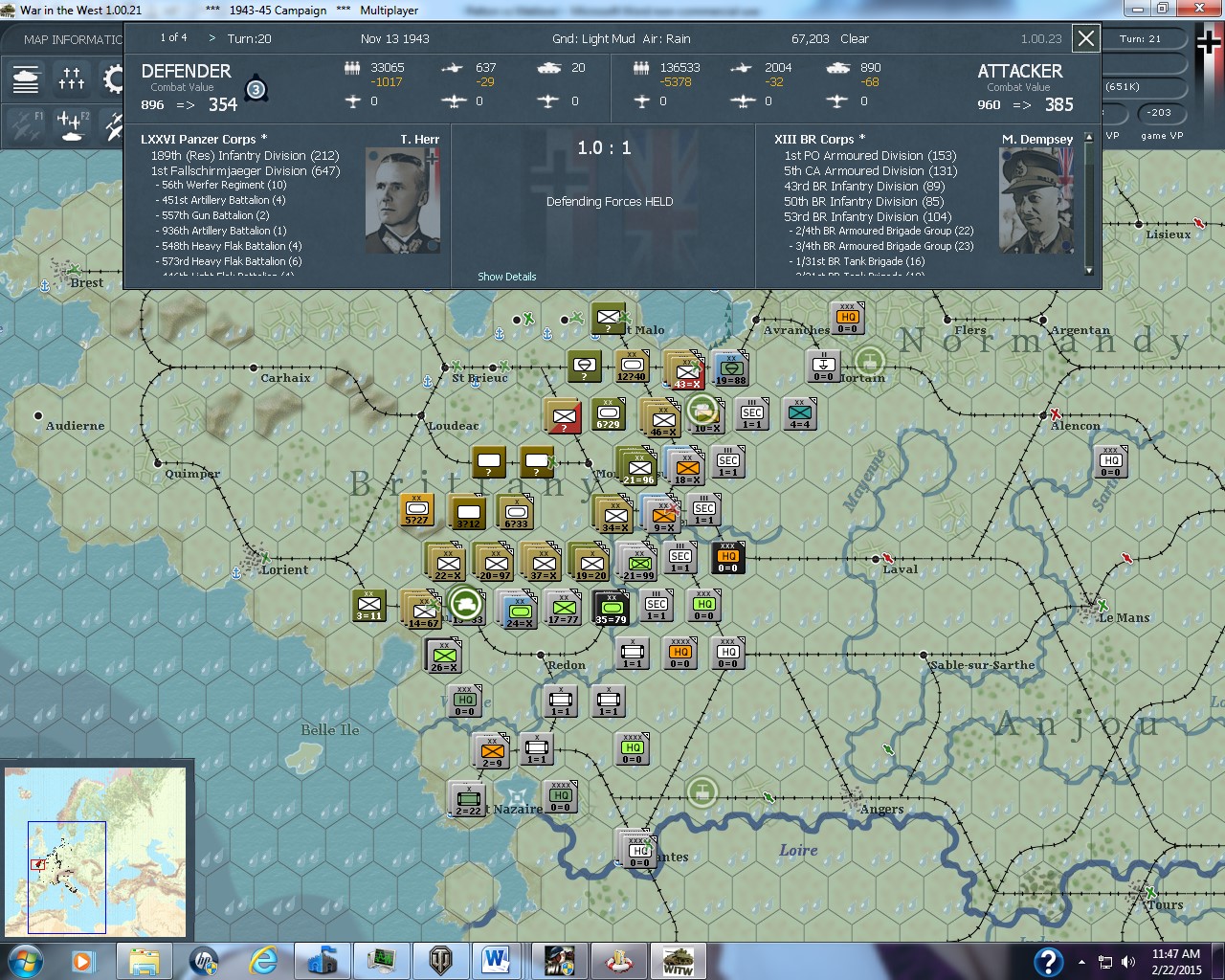Screen dimensions: 1225x980
Task: Click the F1 air mission toolbar icon
Action: (x=26, y=125)
